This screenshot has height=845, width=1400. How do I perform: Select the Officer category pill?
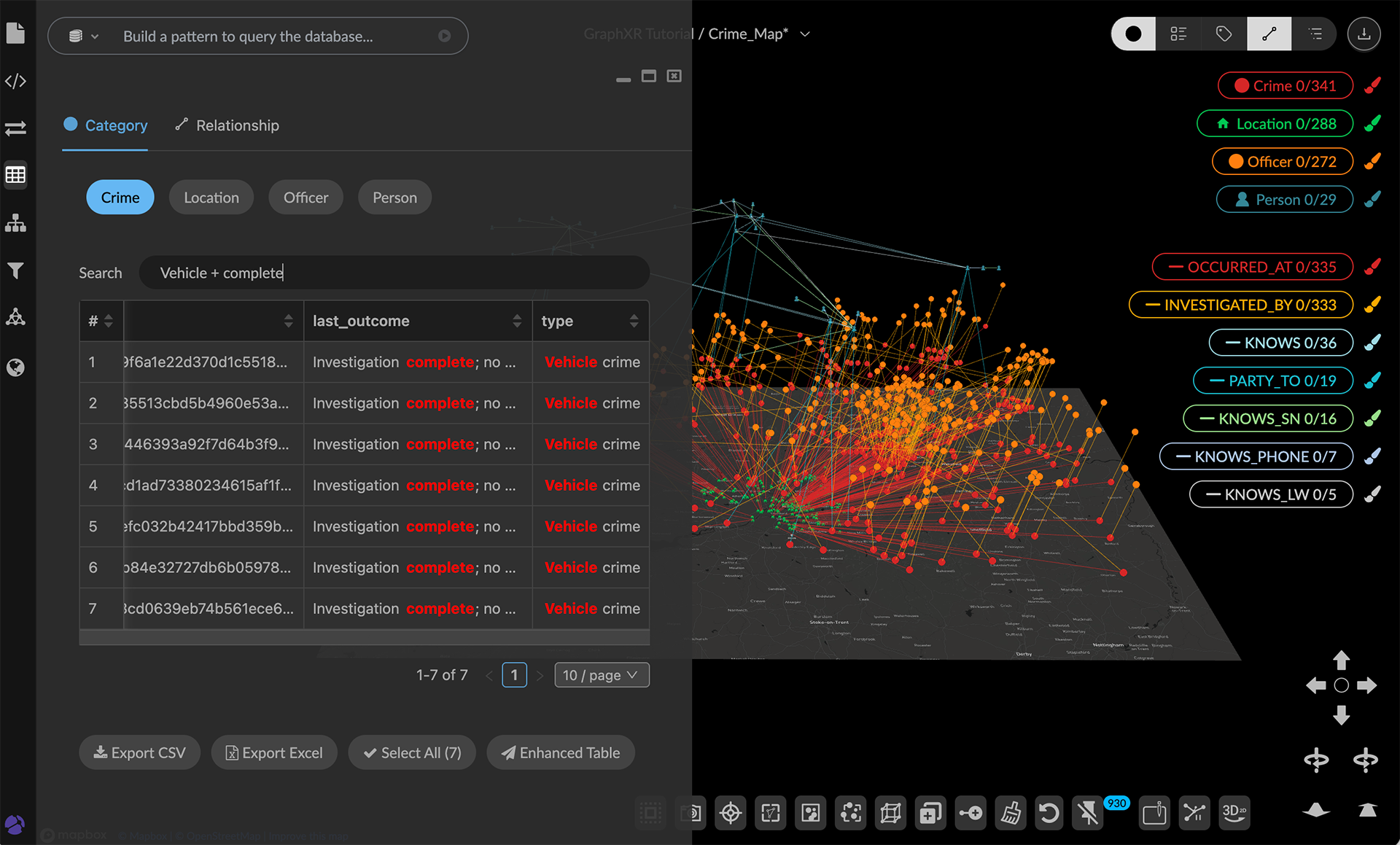point(306,198)
